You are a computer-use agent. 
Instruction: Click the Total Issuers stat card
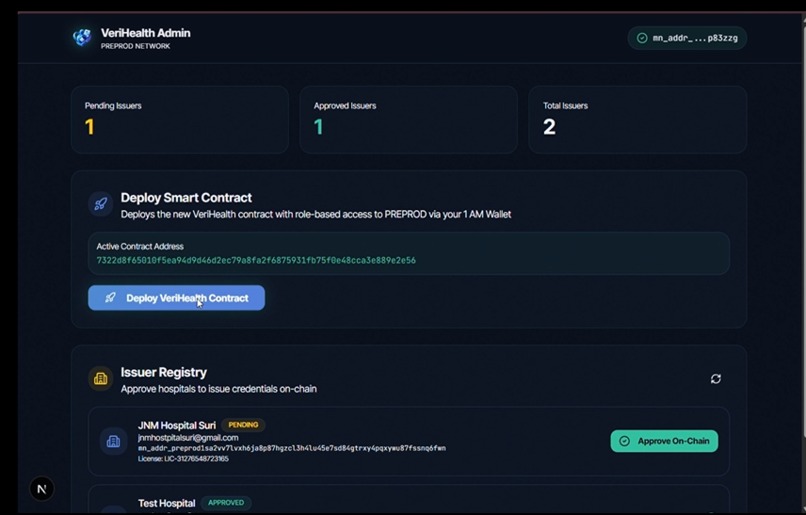[x=637, y=120]
